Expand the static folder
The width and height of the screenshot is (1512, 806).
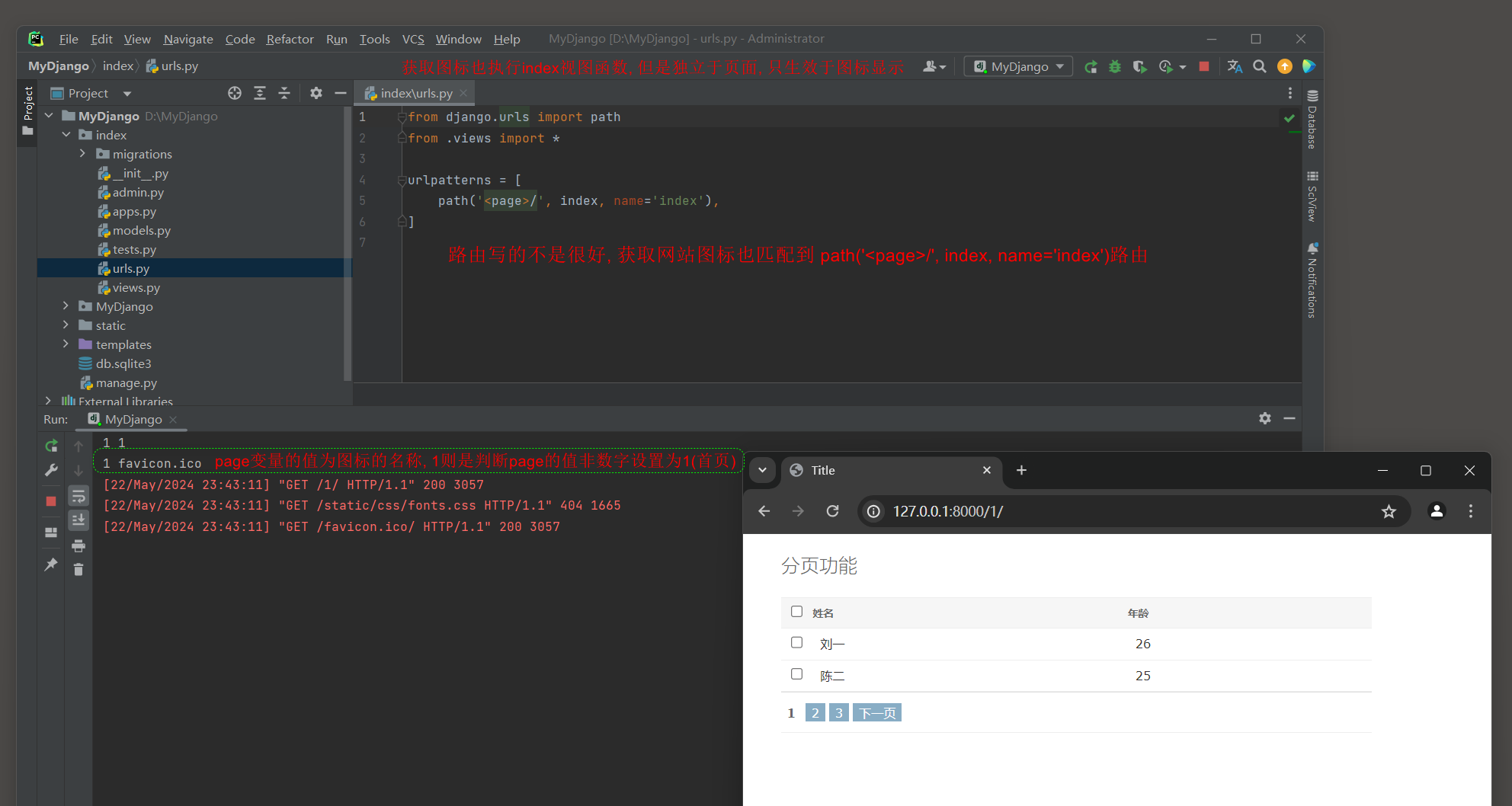66,325
